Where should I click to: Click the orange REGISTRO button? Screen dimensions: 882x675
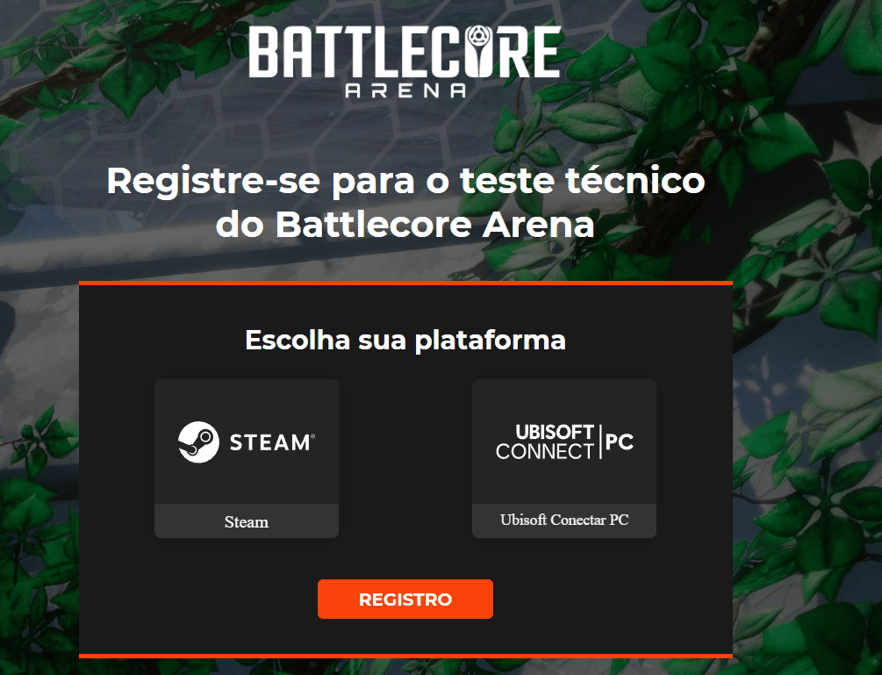pyautogui.click(x=405, y=599)
